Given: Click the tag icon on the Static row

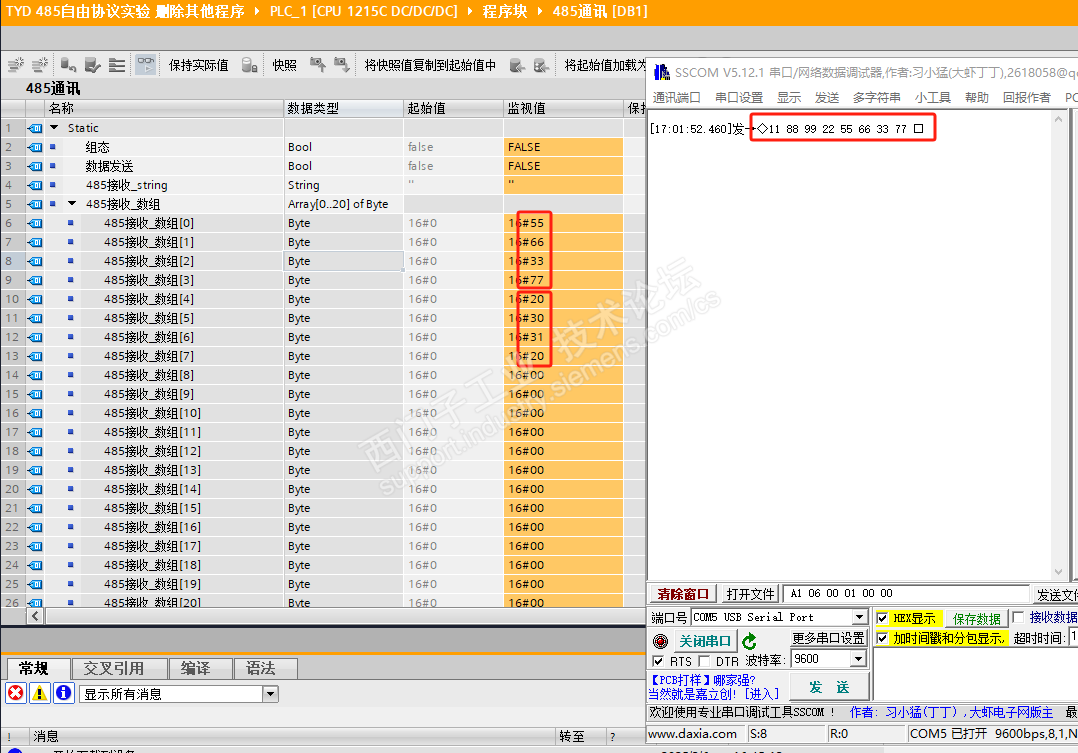Looking at the screenshot, I should [34, 128].
